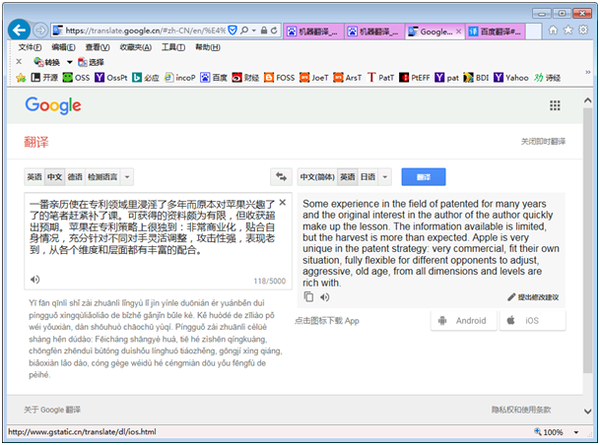This screenshot has width=600, height=445.
Task: Close the Google tab
Action: pyautogui.click(x=458, y=31)
